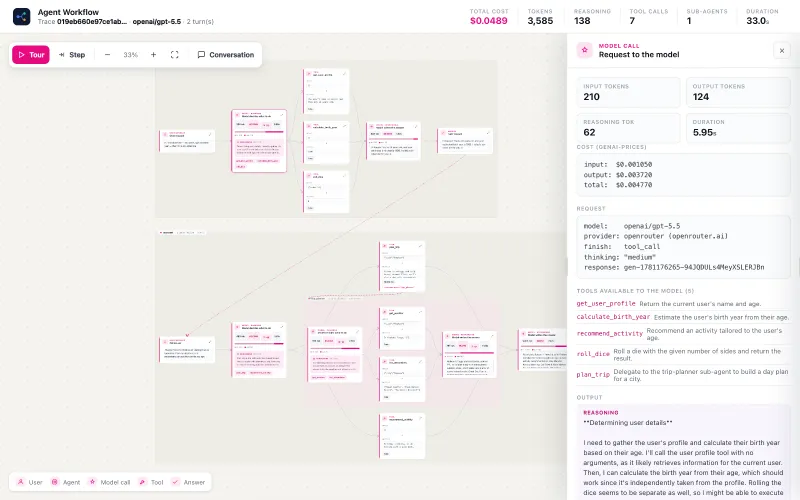
Task: Select the topmost tool node in the upper workflow
Action: click(x=326, y=91)
